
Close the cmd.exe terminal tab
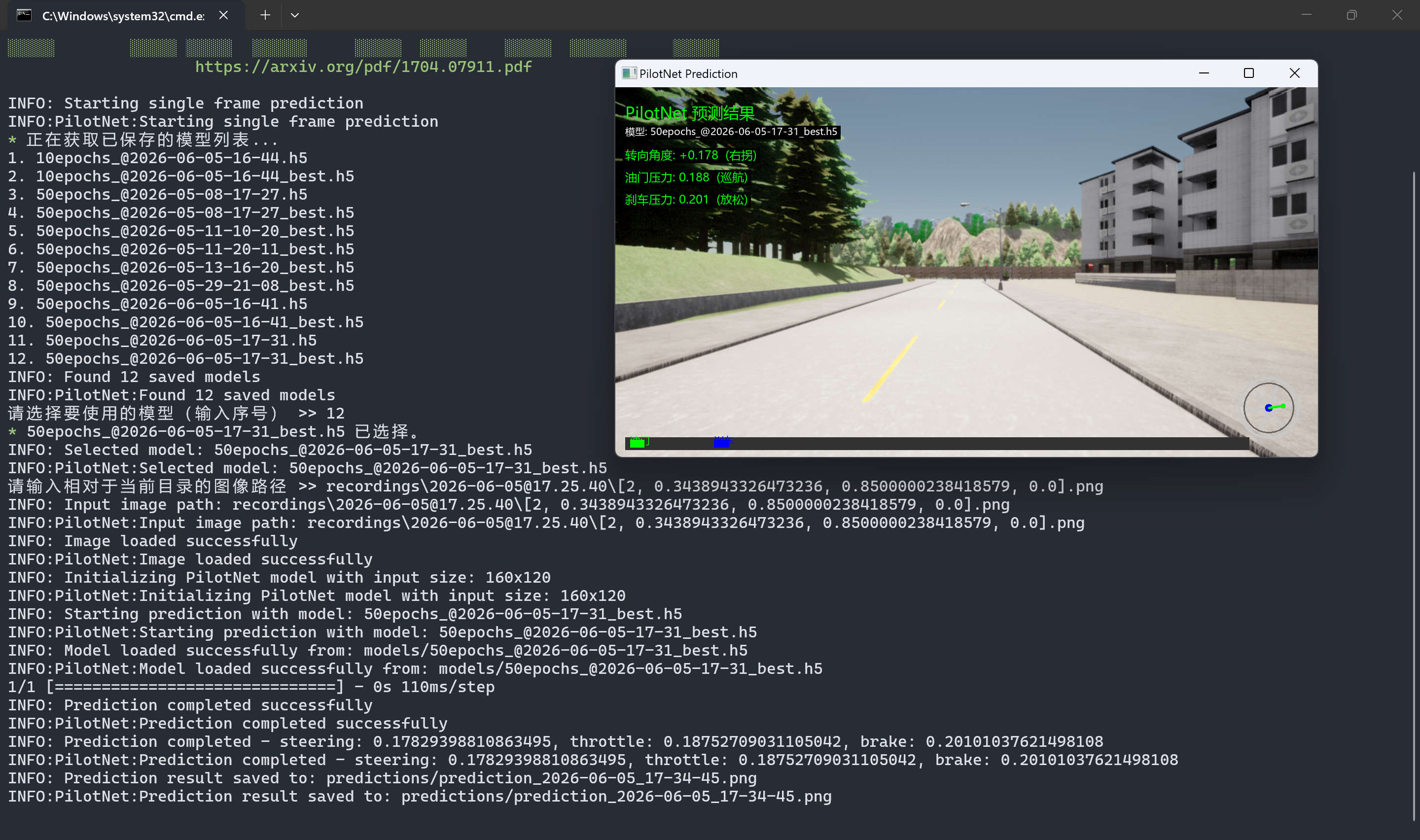223,15
